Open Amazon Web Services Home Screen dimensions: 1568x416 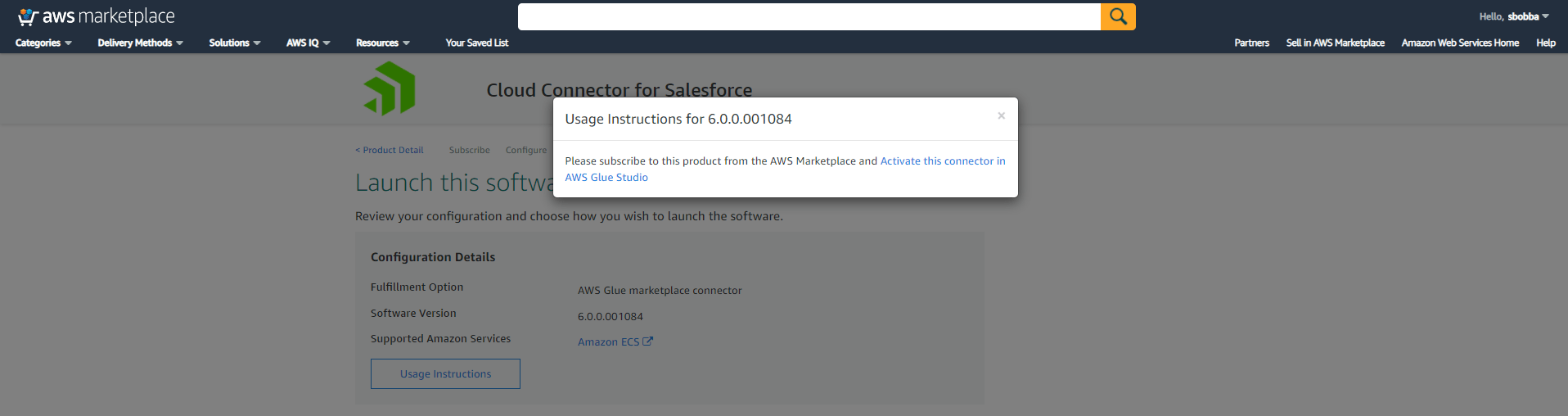1460,43
